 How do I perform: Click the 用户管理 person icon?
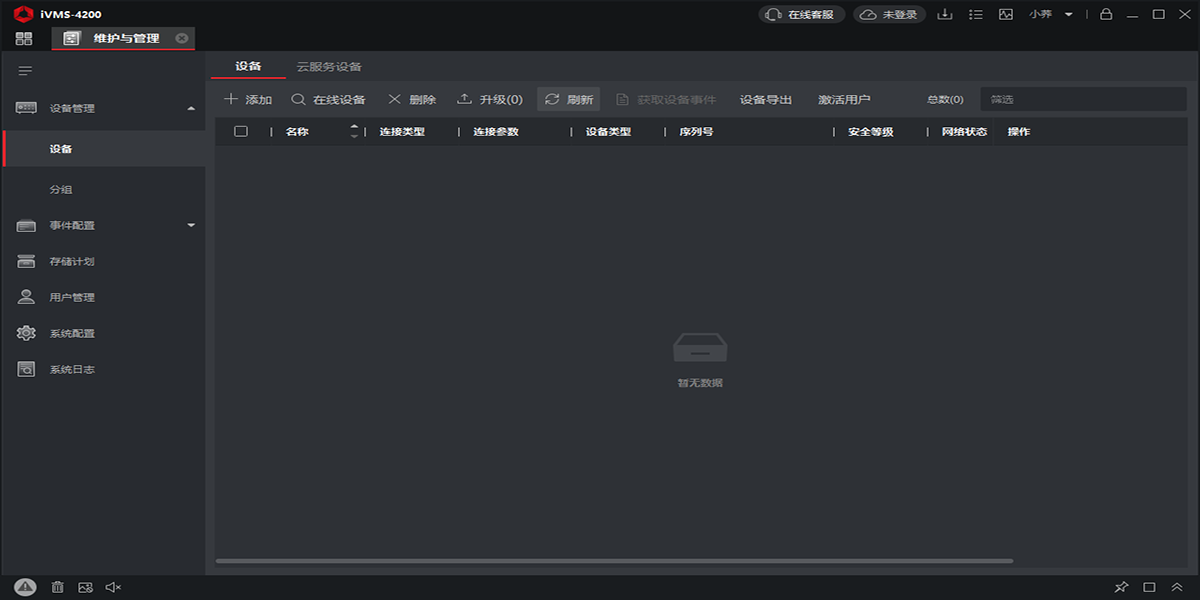click(26, 297)
